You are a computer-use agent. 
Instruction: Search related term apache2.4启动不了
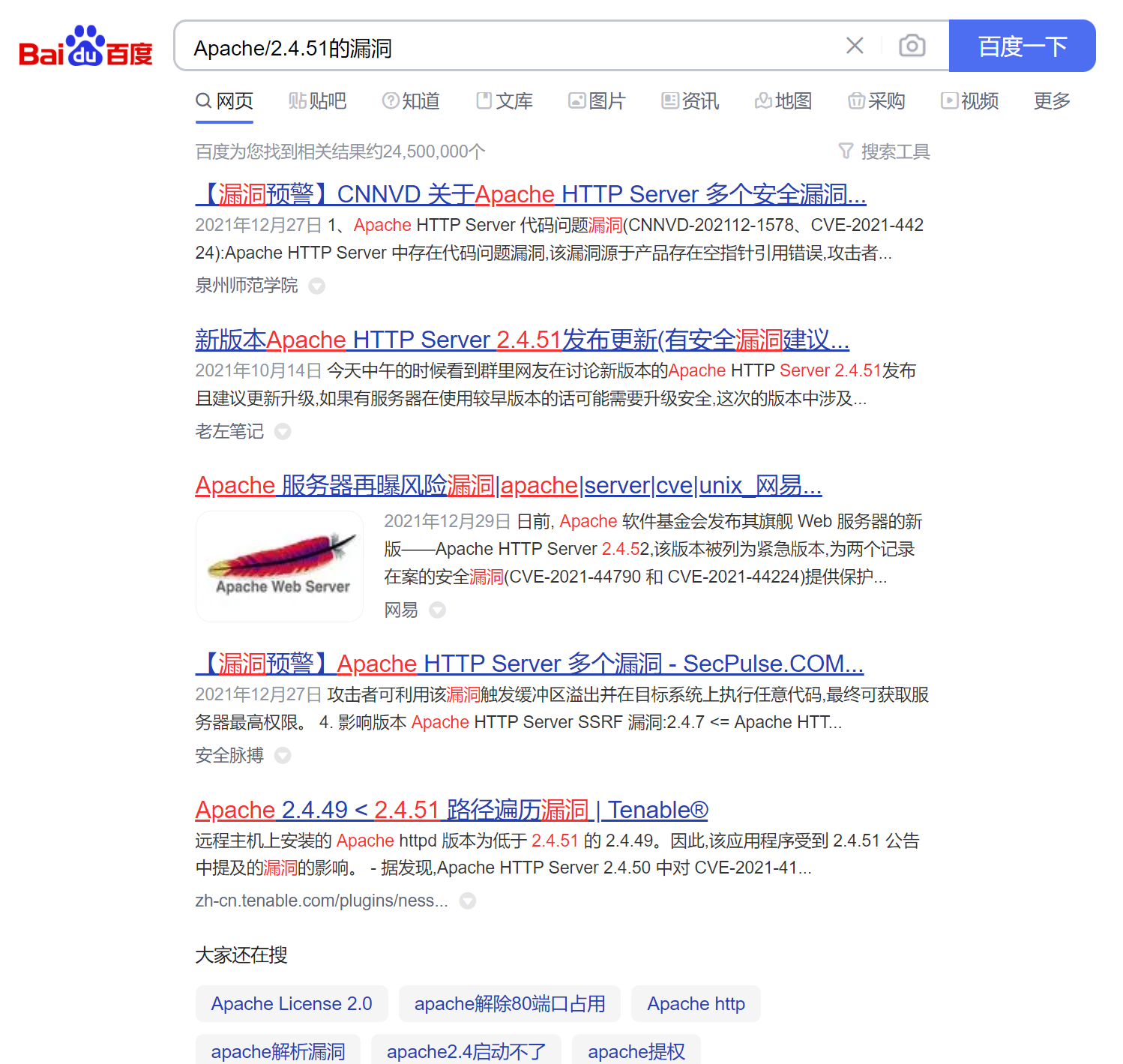[466, 1050]
